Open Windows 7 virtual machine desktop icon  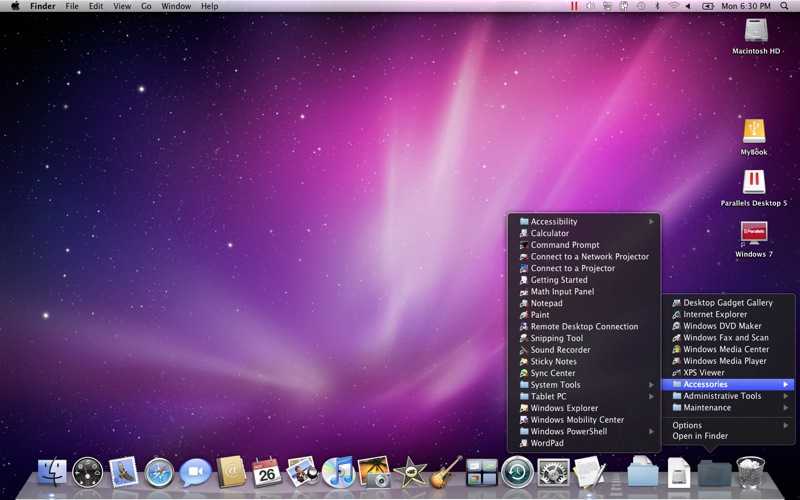pyautogui.click(x=754, y=239)
